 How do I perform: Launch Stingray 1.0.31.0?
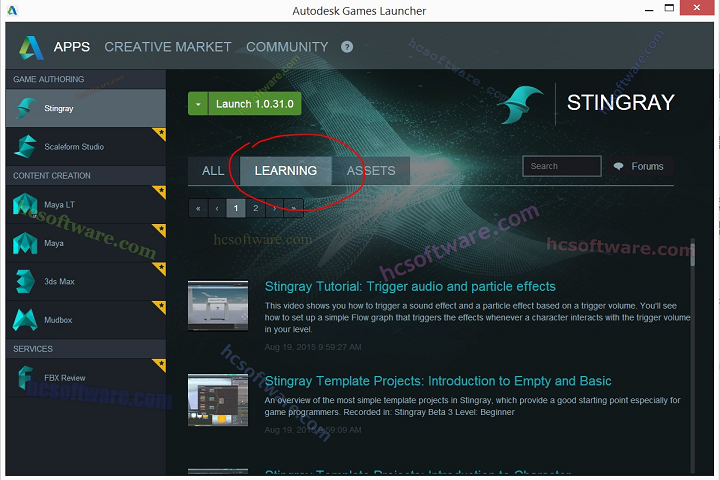click(x=255, y=104)
